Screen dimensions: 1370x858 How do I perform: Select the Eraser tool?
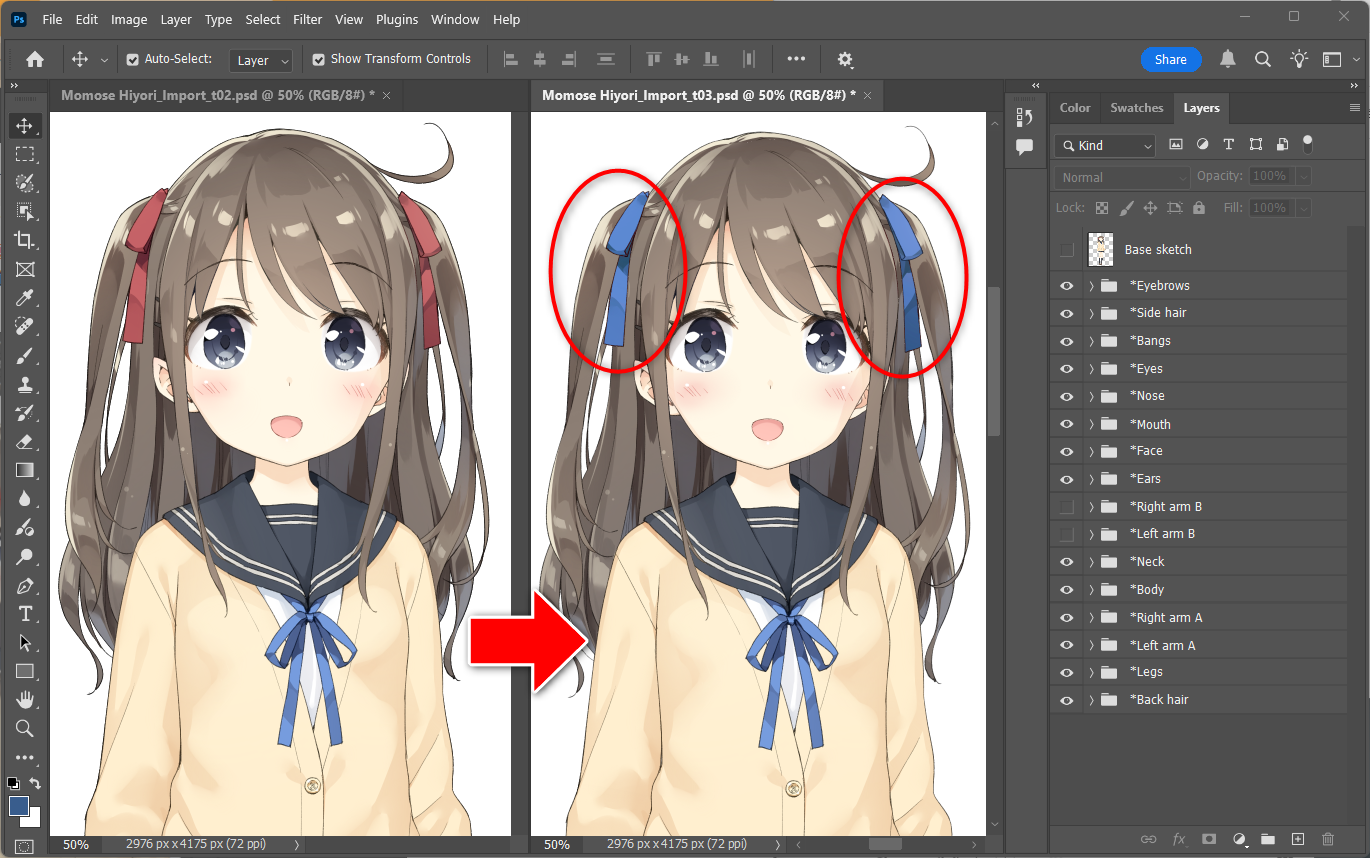click(25, 442)
